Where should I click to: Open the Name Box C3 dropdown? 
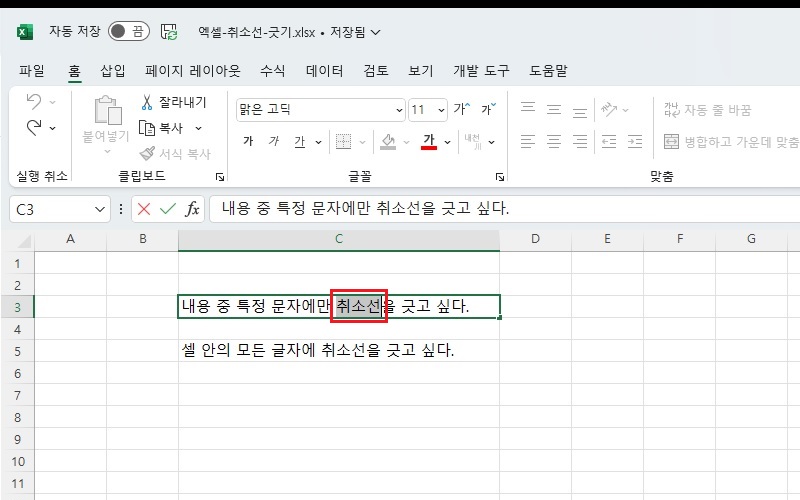(100, 209)
